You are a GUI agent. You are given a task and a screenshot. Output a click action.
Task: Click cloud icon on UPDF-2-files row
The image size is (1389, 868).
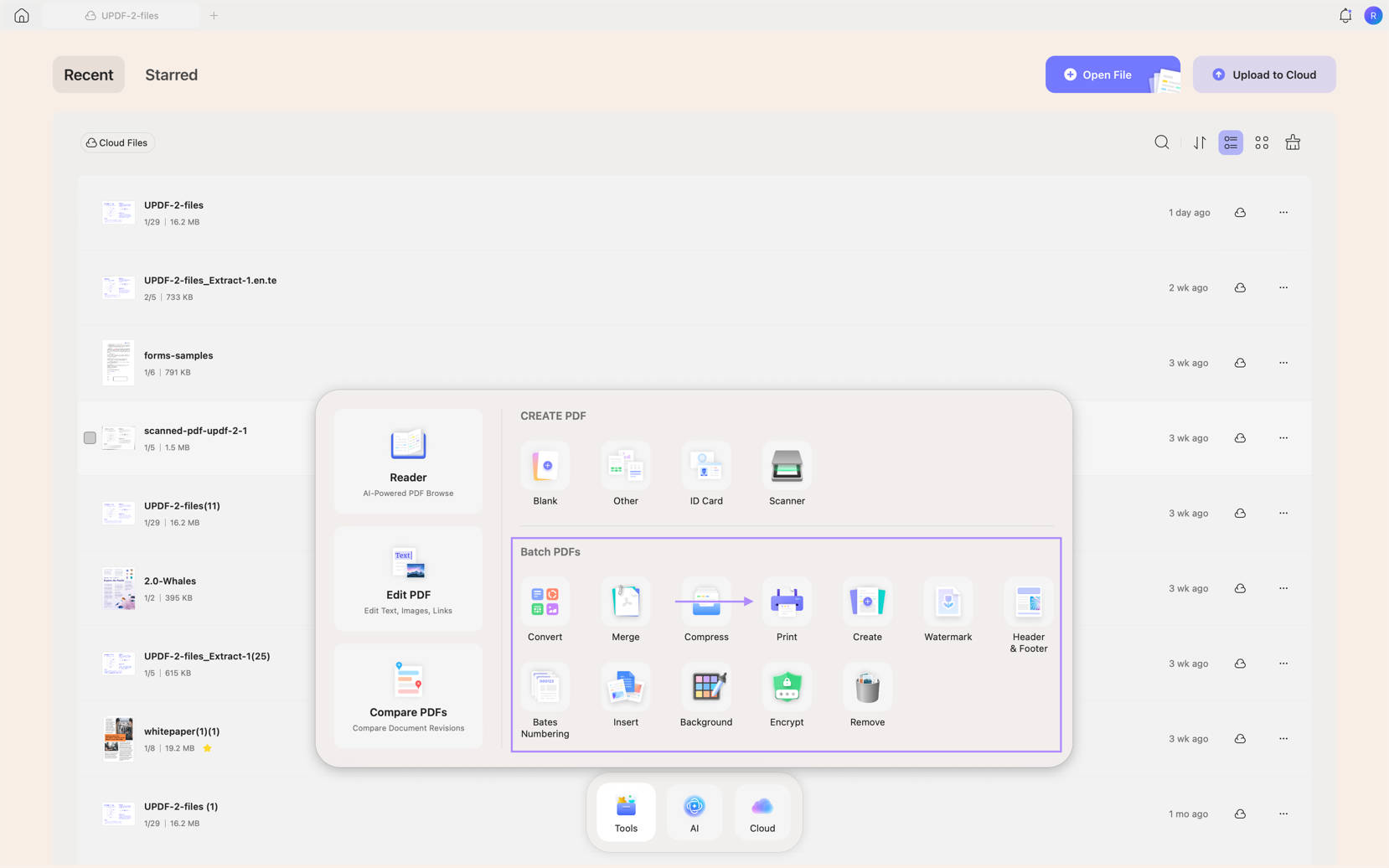pyautogui.click(x=1240, y=212)
